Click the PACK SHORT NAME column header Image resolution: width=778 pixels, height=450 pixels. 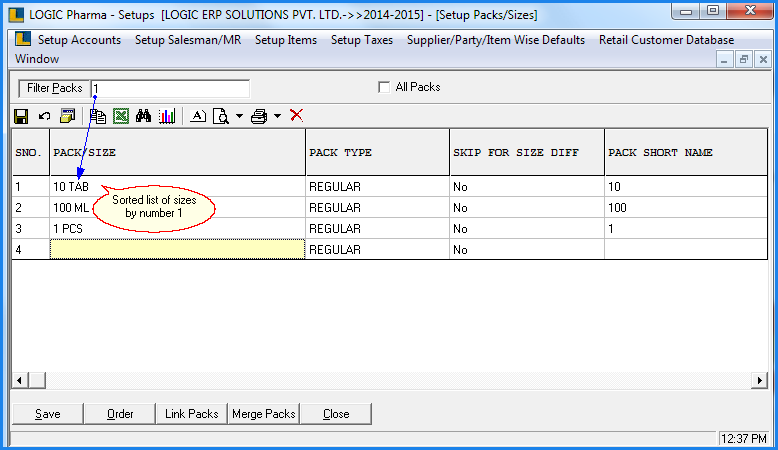click(686, 152)
